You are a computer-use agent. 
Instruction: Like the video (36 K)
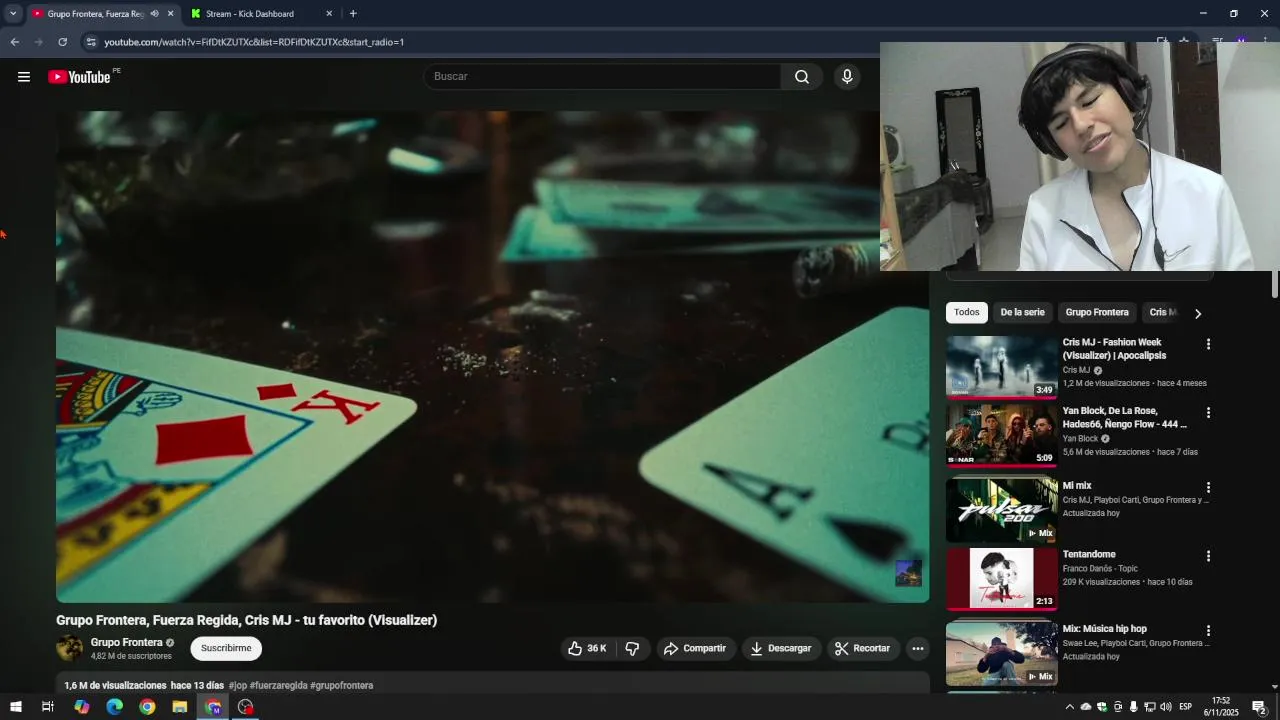[x=588, y=648]
